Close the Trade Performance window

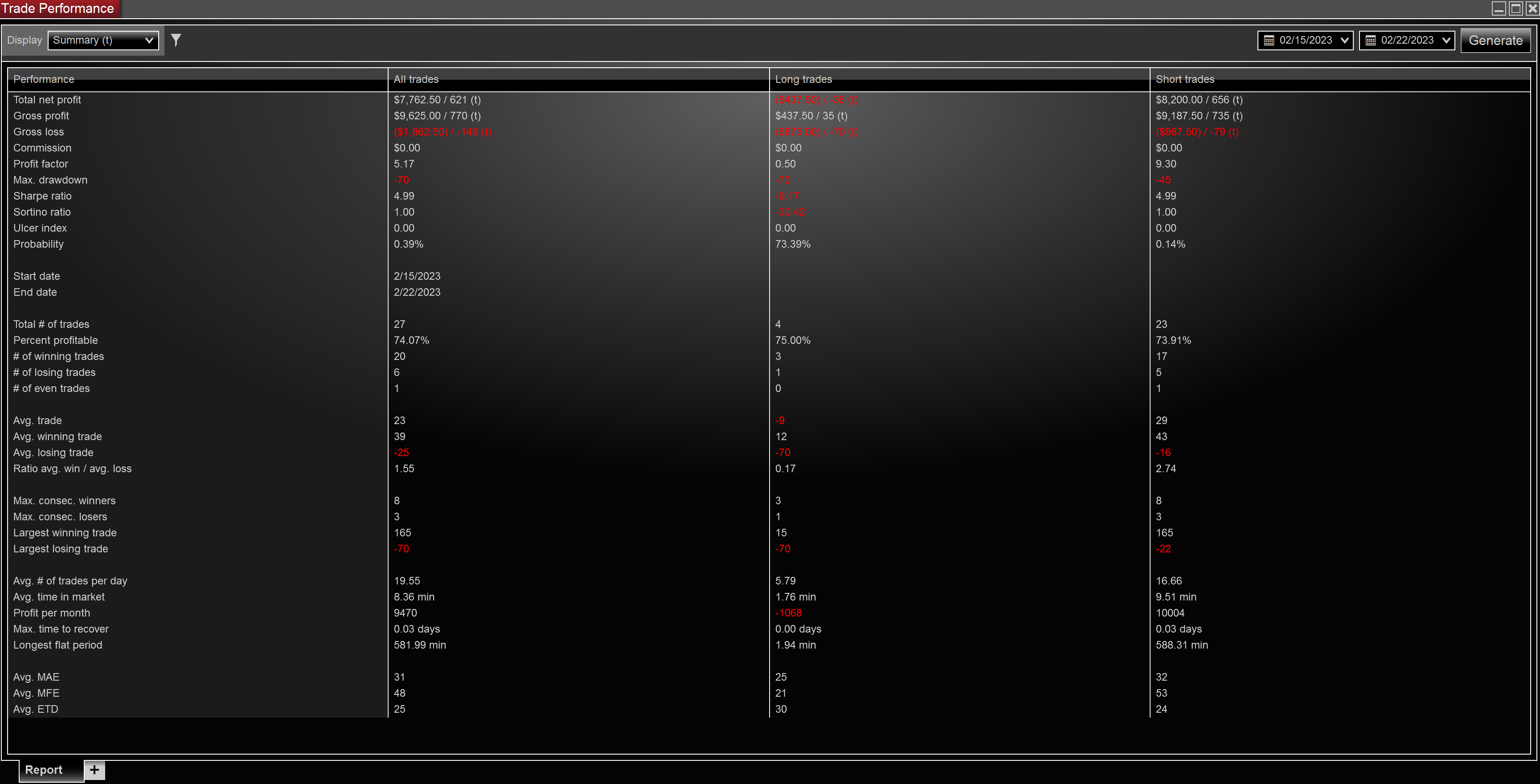(x=1532, y=8)
